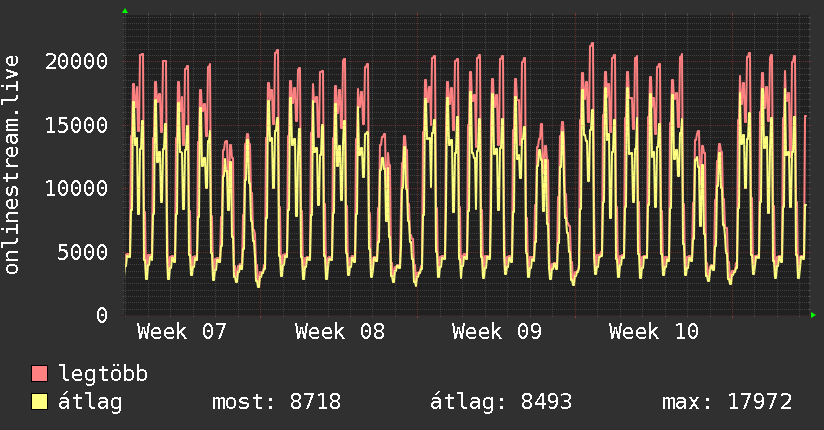
Task: Click the átlag legend text beside yellow swatch
Action: [90, 402]
